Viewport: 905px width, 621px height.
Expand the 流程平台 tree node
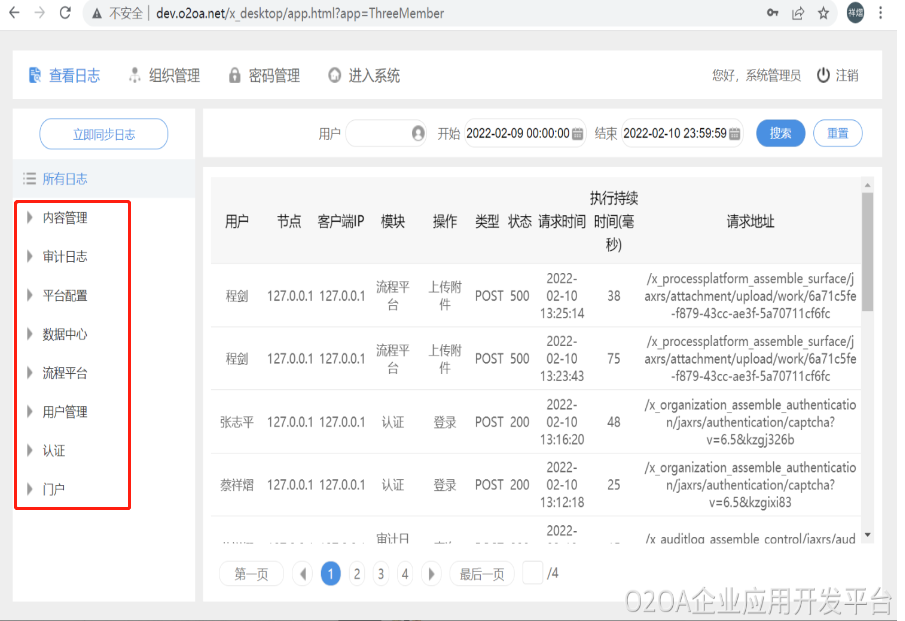tap(30, 373)
